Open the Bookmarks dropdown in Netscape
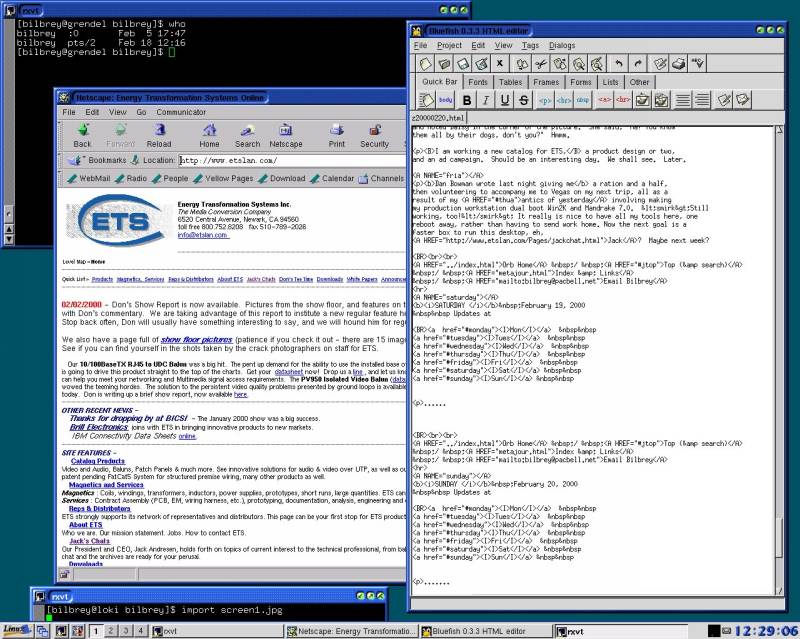The width and height of the screenshot is (800, 639). 99,160
